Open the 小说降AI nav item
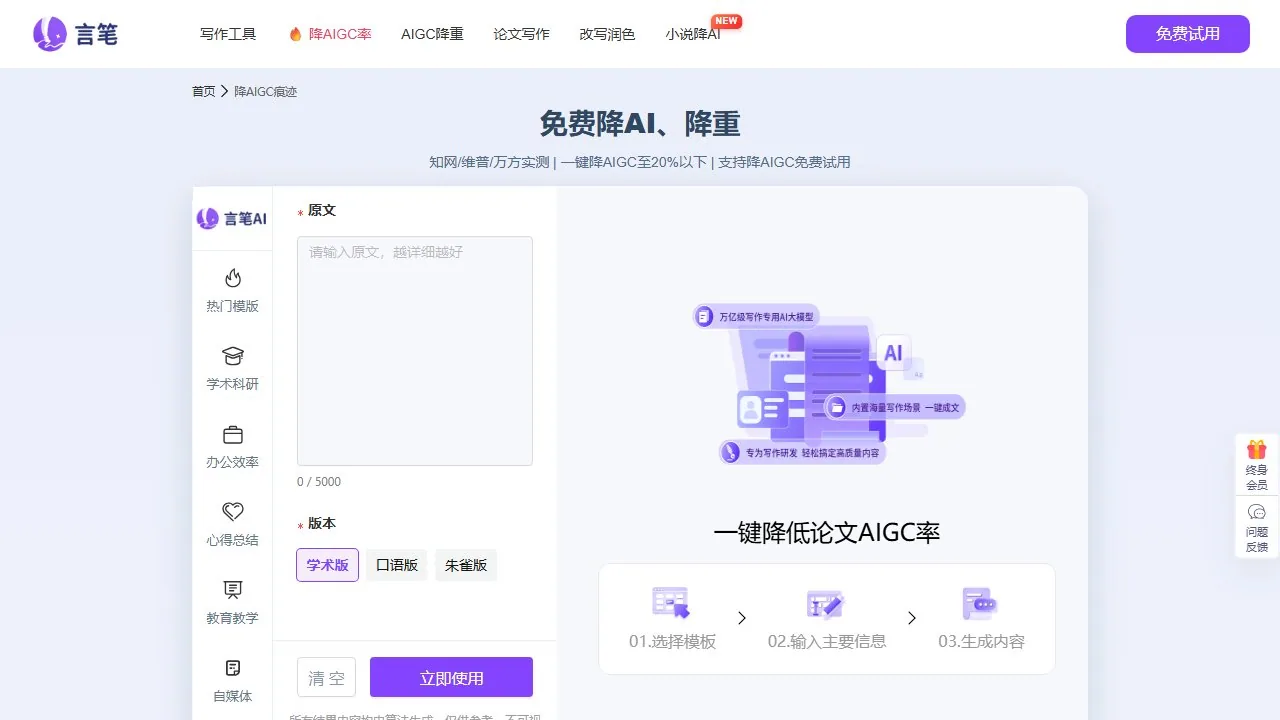 693,34
